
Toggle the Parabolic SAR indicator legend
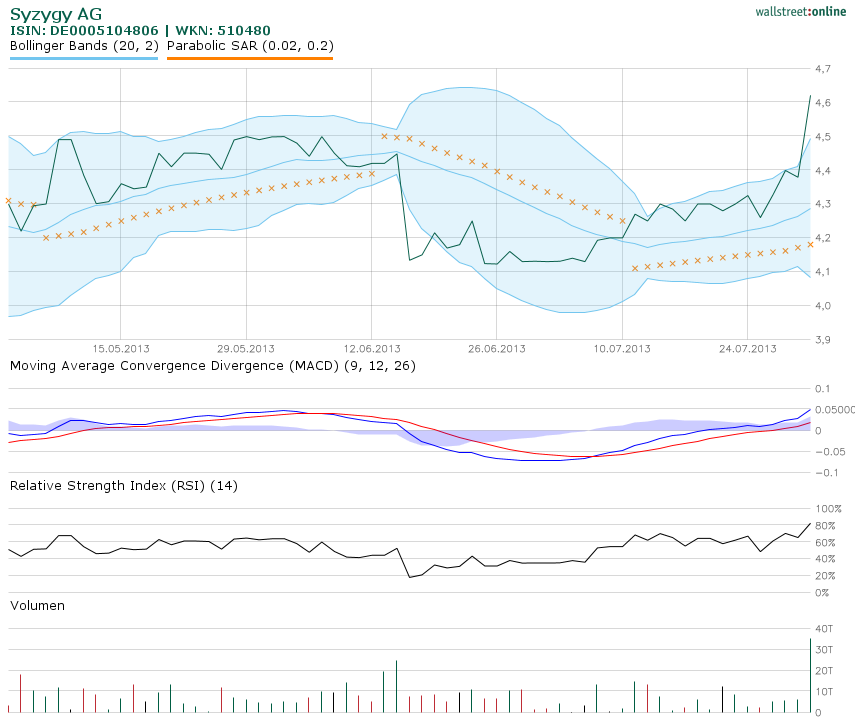coord(250,45)
